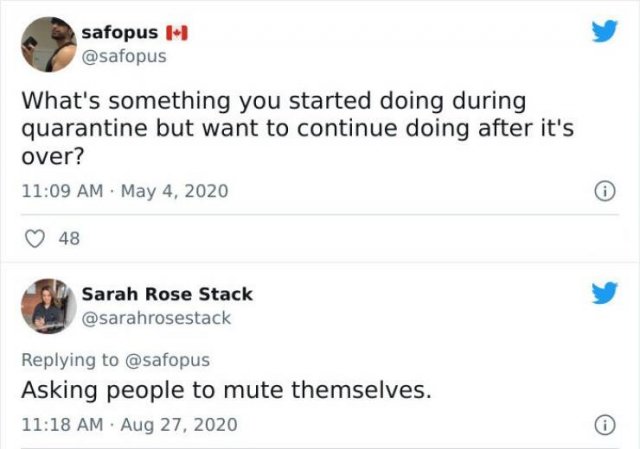This screenshot has width=640, height=449.
Task: Open Sarah Rose Stack profile picture
Action: tap(49, 306)
